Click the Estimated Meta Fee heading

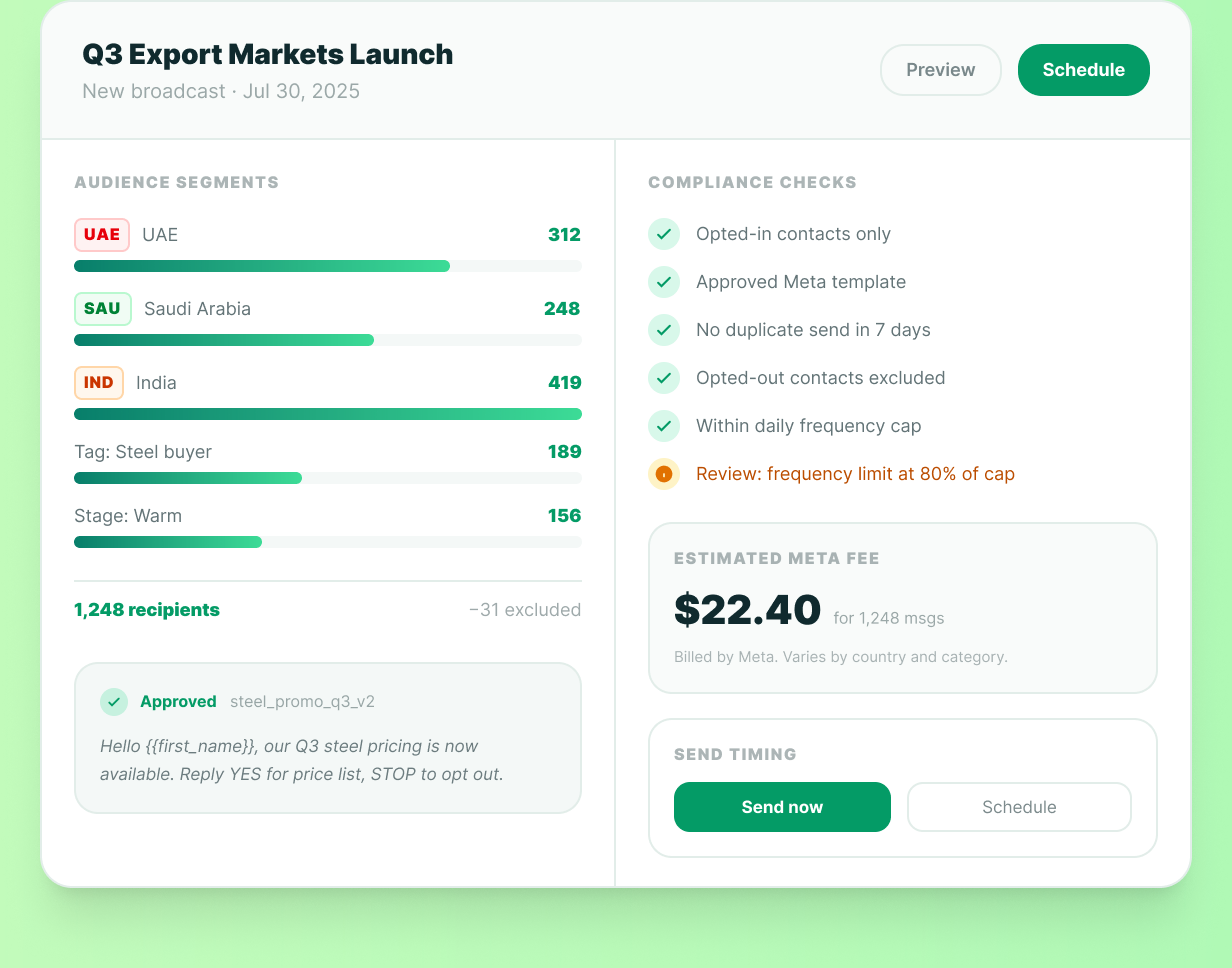pyautogui.click(x=777, y=559)
